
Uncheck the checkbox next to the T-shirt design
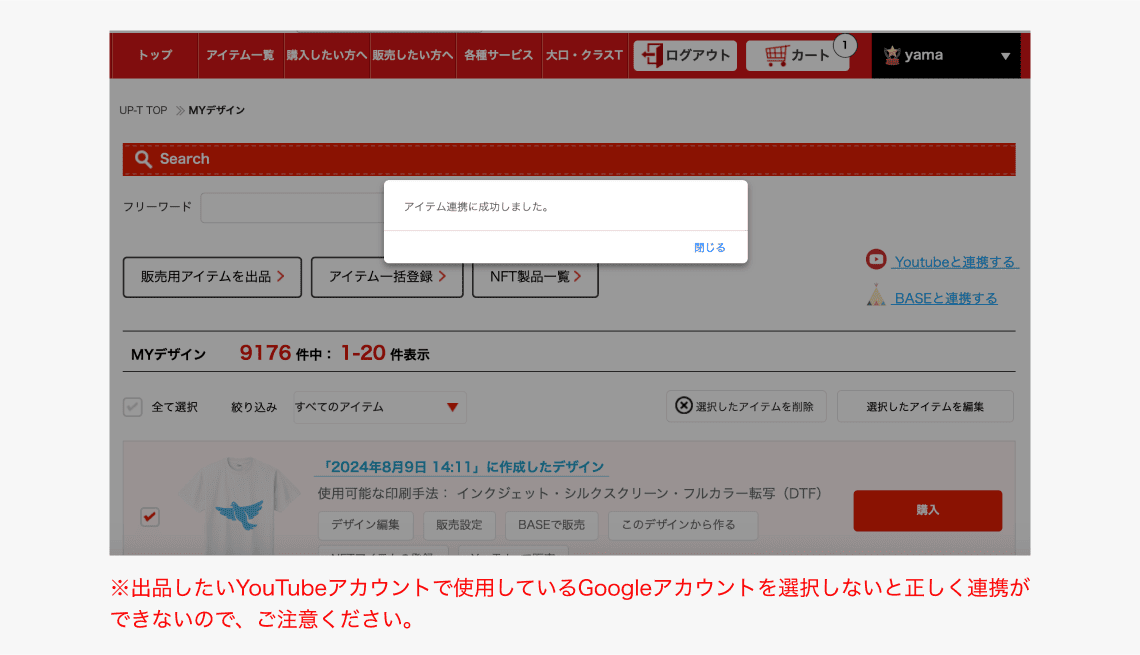[149, 517]
